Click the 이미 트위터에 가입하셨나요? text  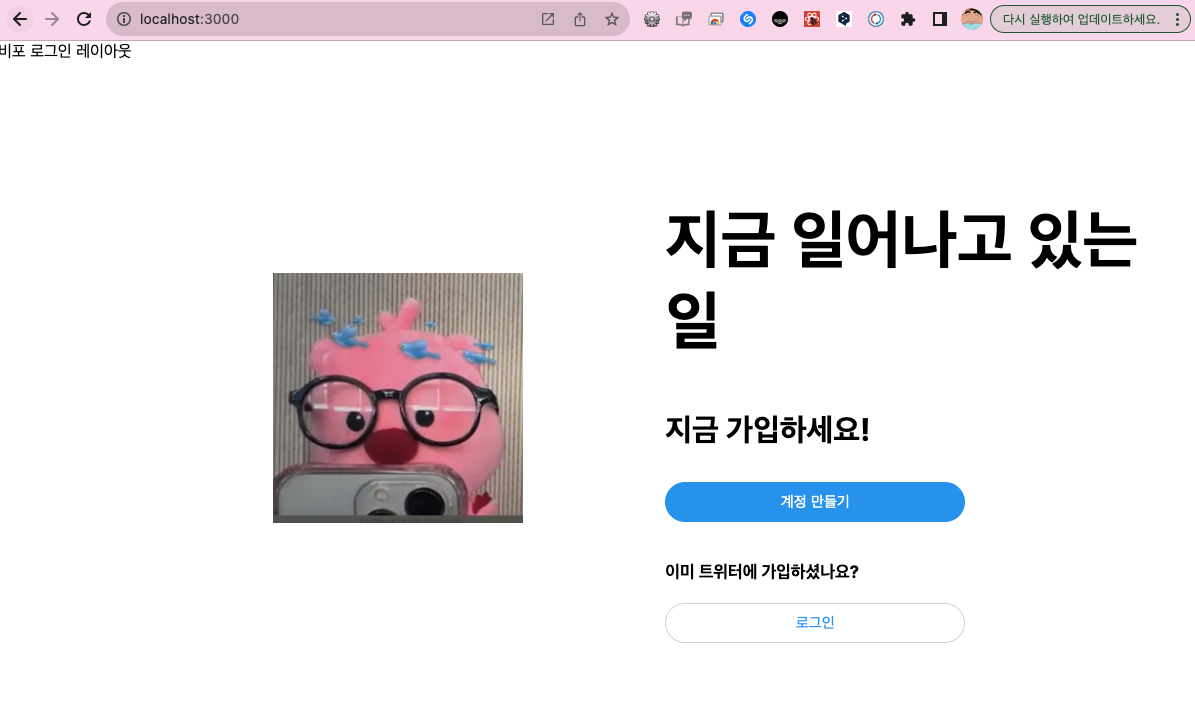[x=761, y=572]
